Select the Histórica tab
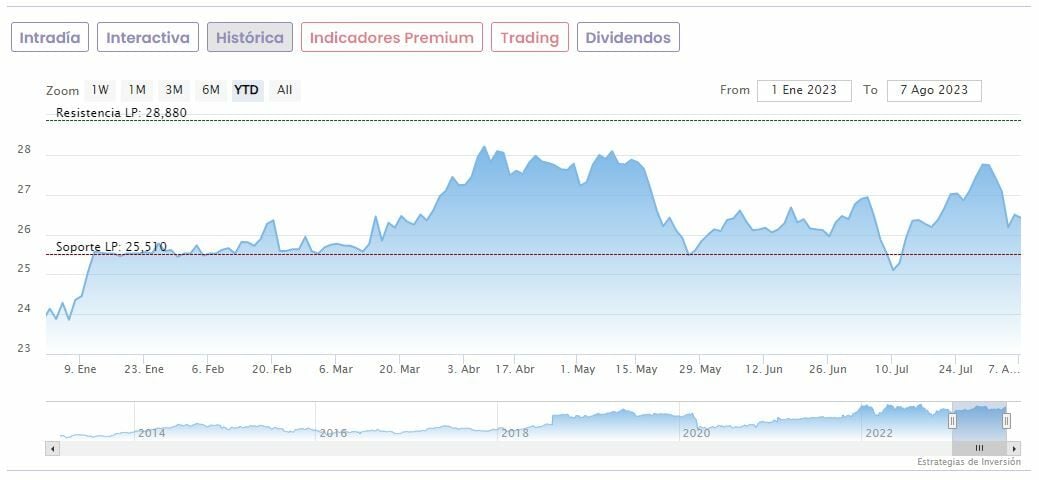Viewport: 1039px width, 480px height. tap(250, 38)
